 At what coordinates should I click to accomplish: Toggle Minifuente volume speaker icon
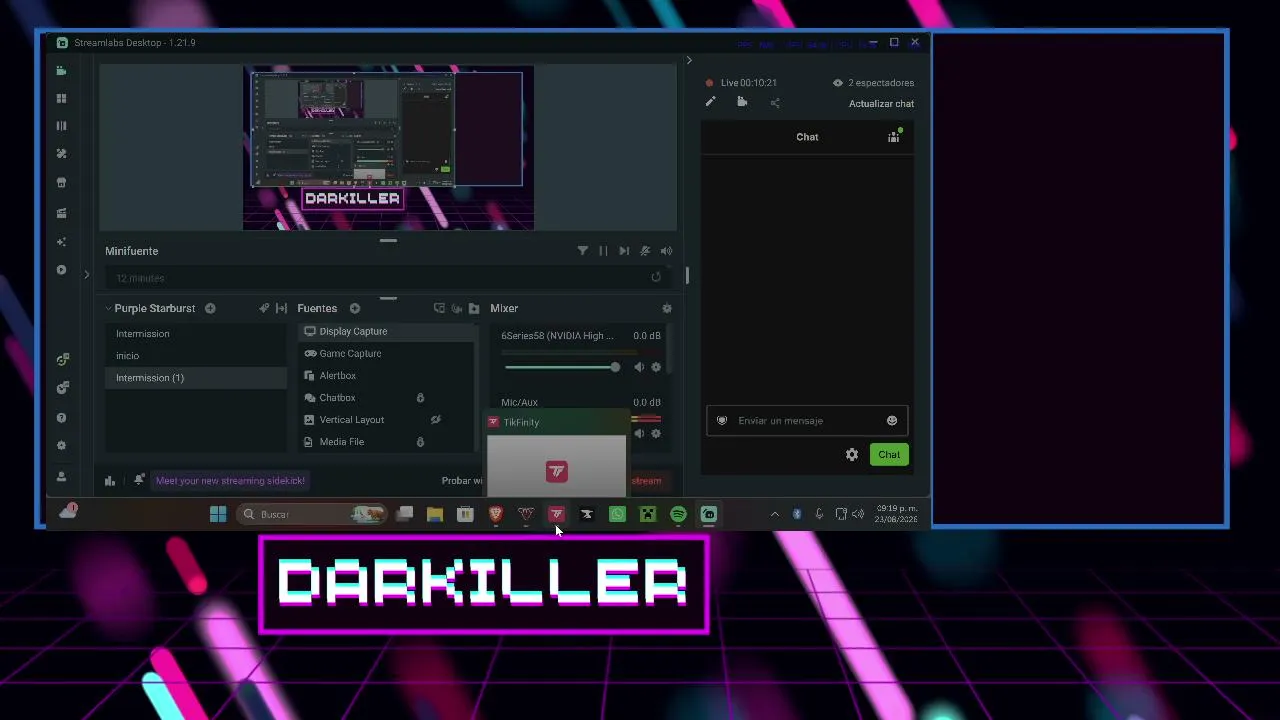coord(666,251)
